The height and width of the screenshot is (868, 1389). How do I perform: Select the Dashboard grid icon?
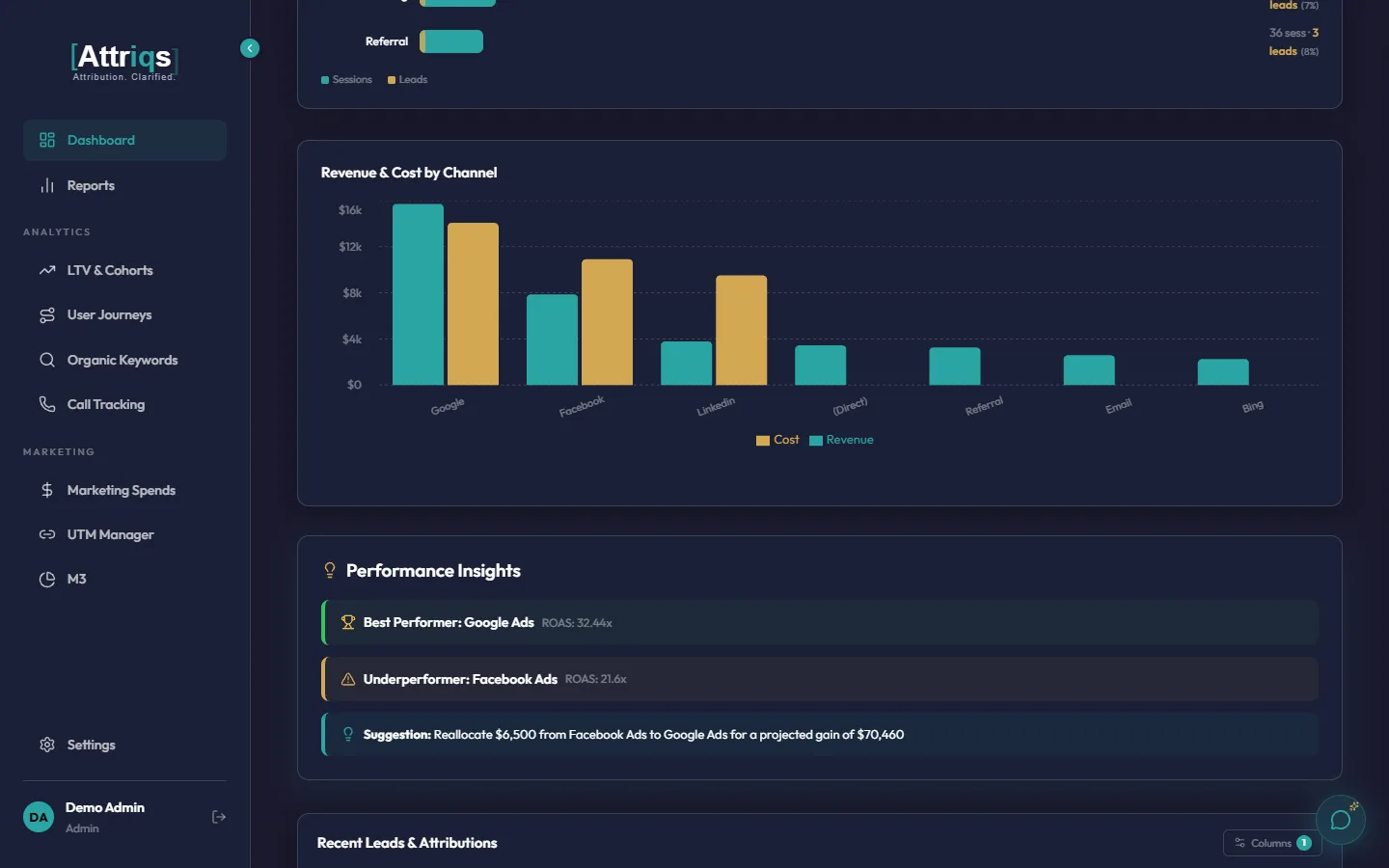pyautogui.click(x=46, y=140)
